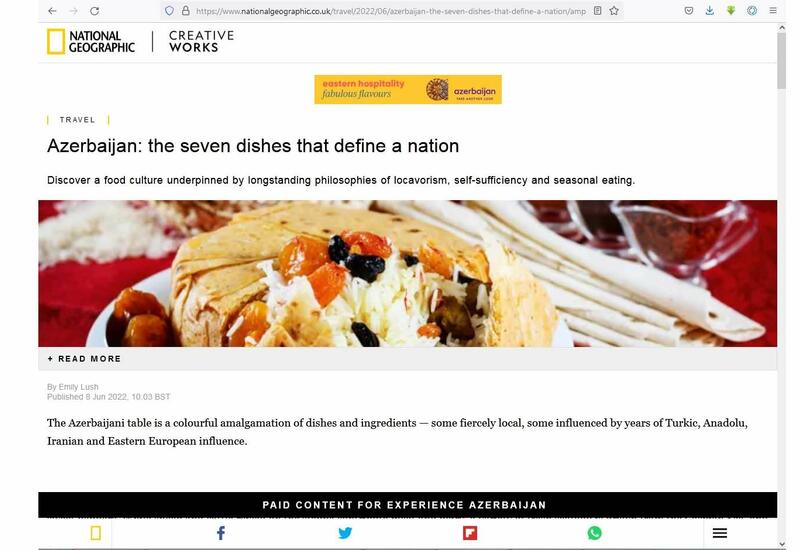
Task: Share article via Flipboard icon
Action: pyautogui.click(x=470, y=533)
